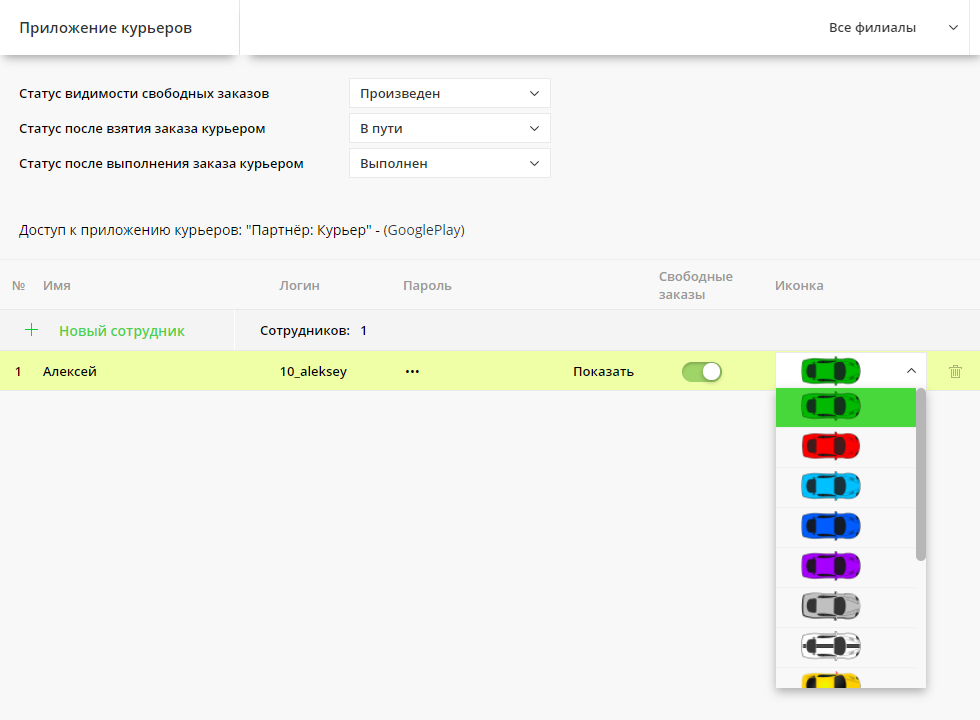Viewport: 980px width, 720px height.
Task: Pick the dark blue car icon
Action: (x=830, y=526)
